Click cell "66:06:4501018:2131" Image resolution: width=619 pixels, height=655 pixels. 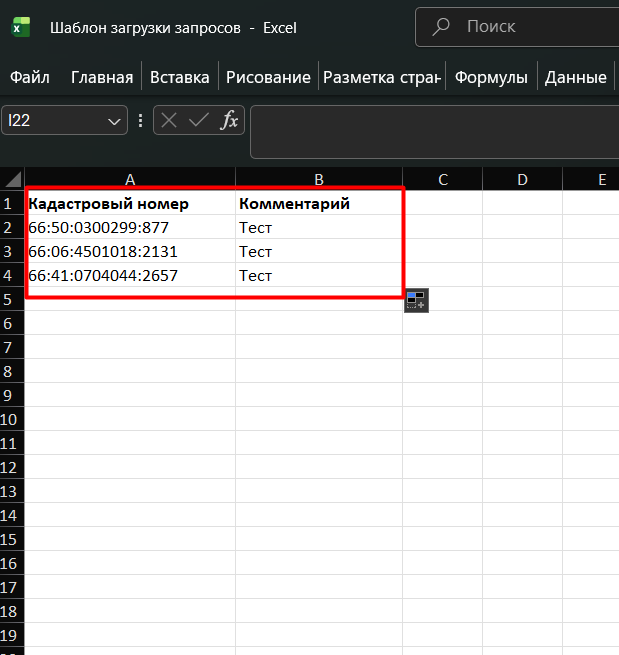130,251
